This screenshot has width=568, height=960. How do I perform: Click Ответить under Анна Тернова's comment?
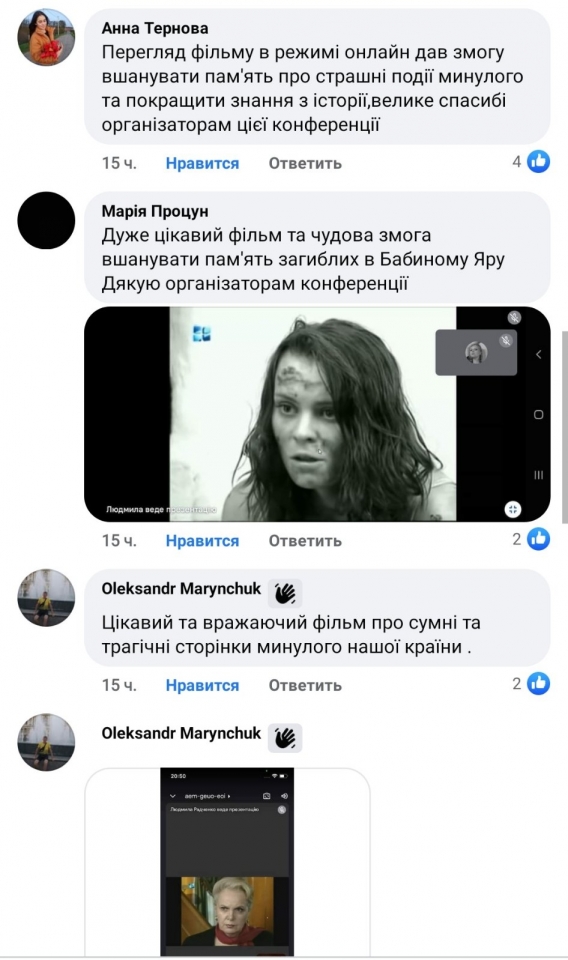click(x=305, y=163)
